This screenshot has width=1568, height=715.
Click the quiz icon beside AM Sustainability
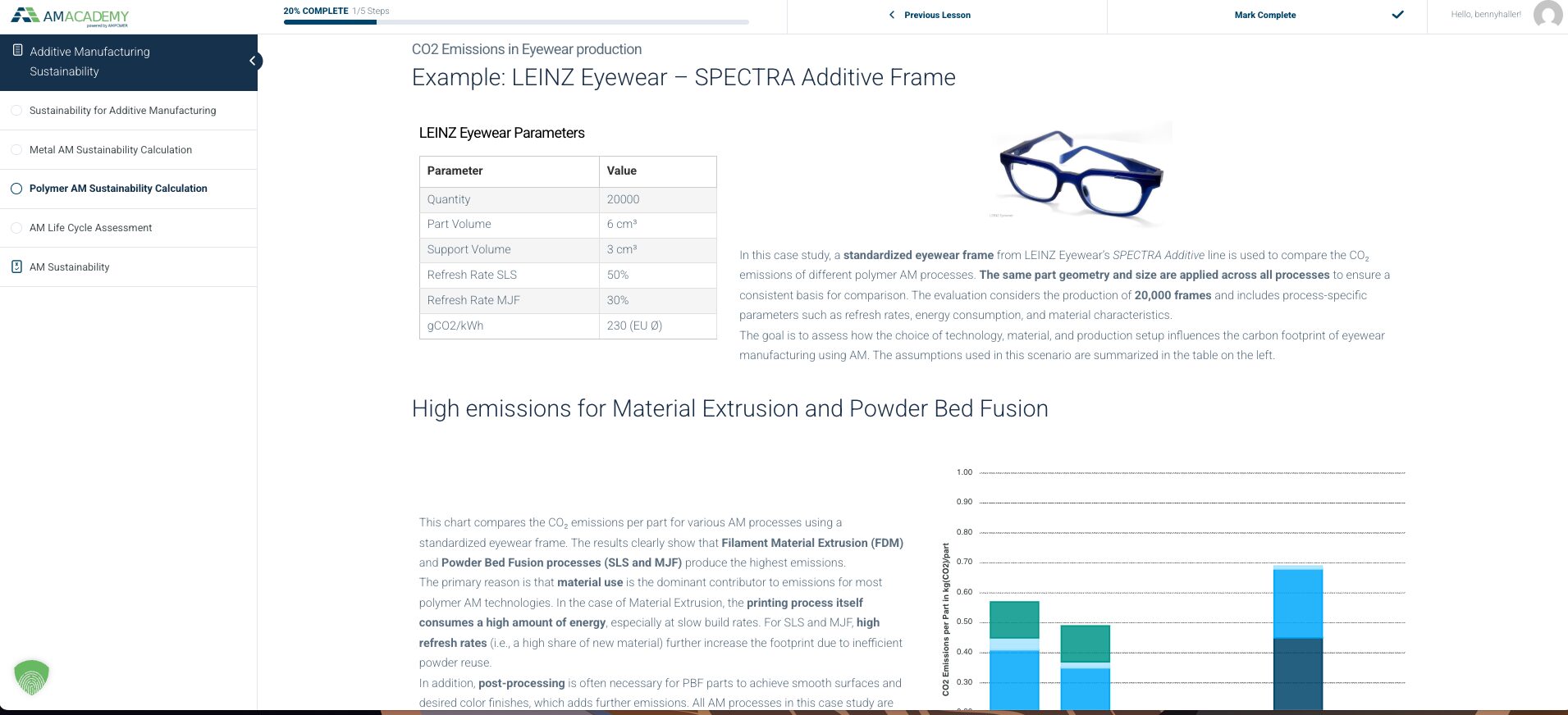(16, 266)
